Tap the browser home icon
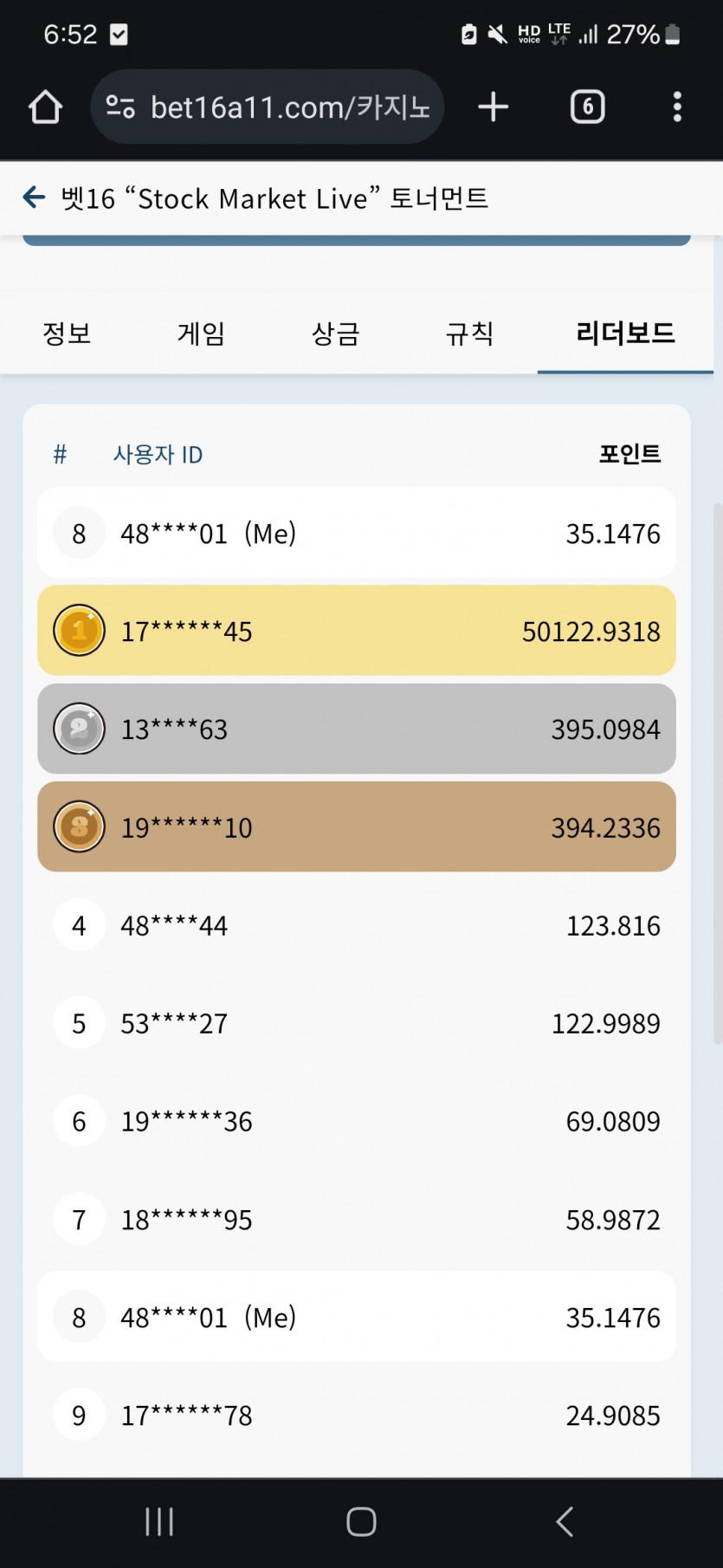 pos(45,107)
